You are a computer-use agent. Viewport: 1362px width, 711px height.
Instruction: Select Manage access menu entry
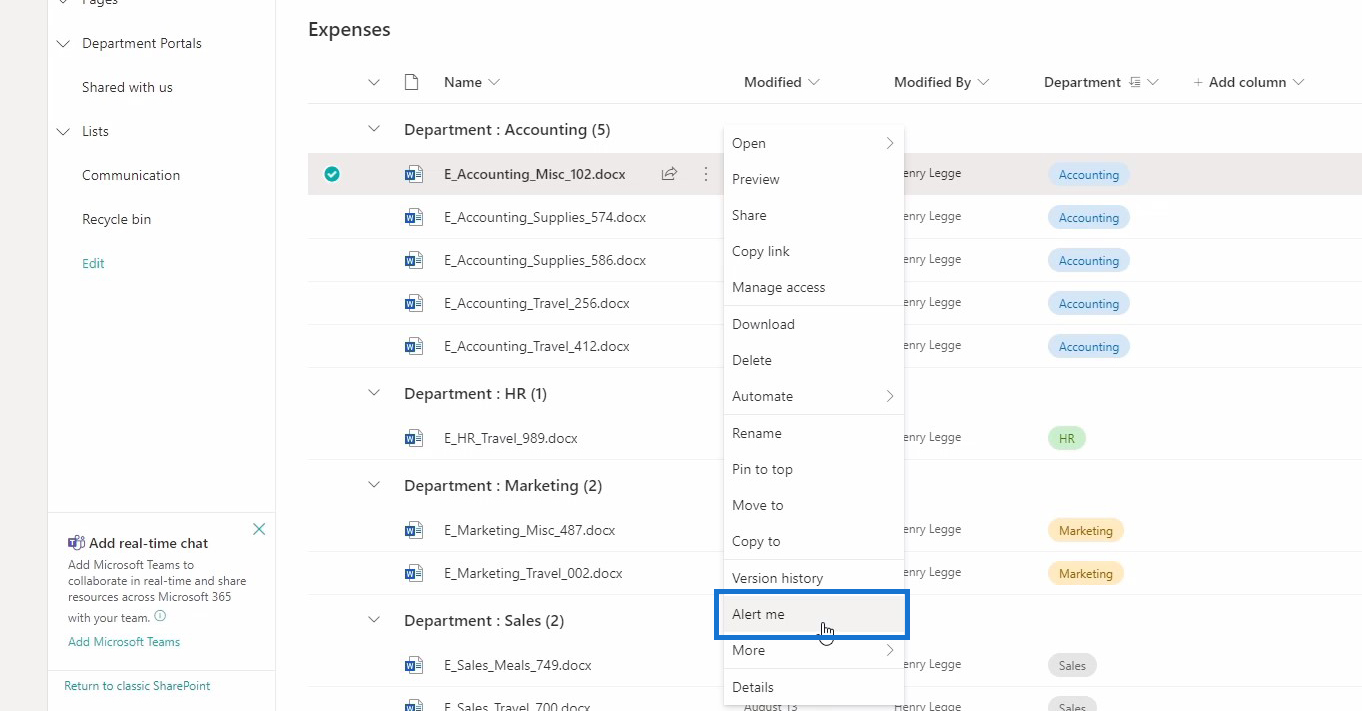(814, 287)
